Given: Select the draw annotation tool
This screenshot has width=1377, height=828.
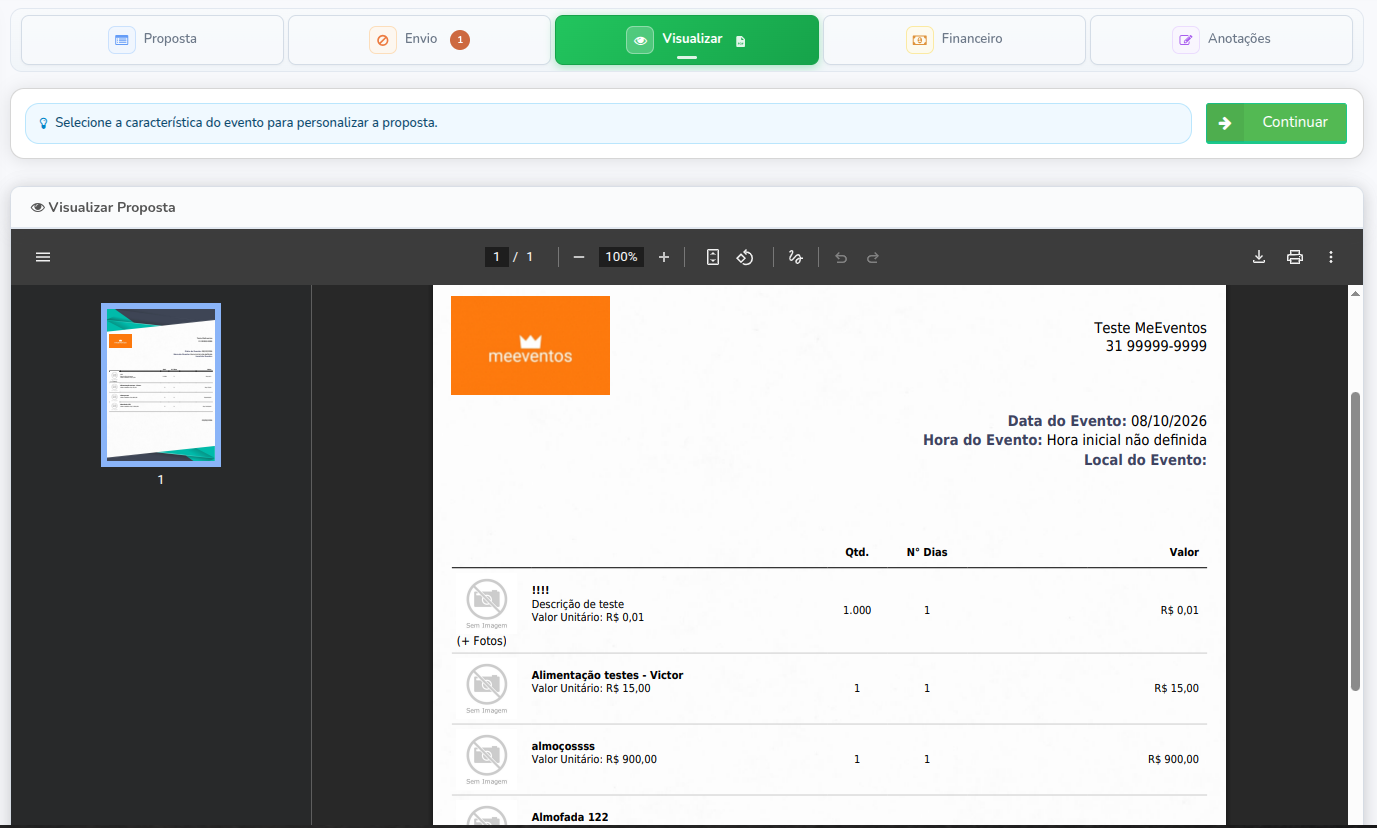Looking at the screenshot, I should (796, 257).
